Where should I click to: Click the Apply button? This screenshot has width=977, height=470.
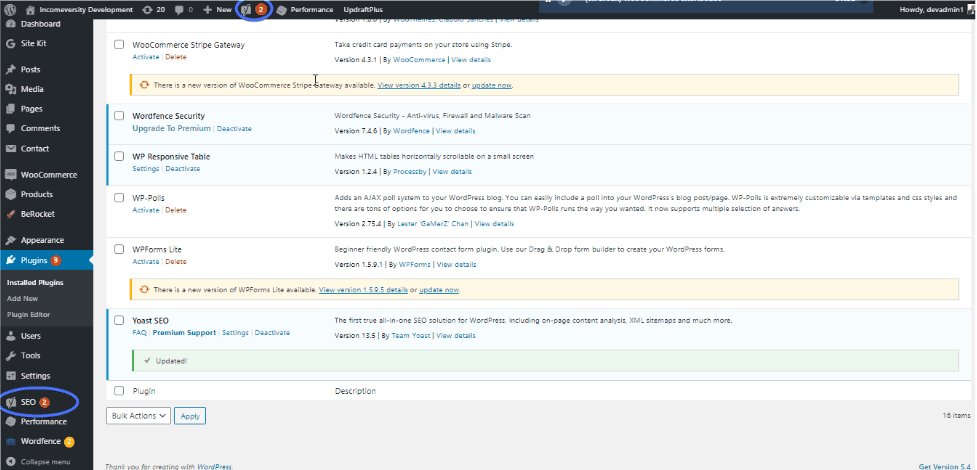tap(190, 416)
